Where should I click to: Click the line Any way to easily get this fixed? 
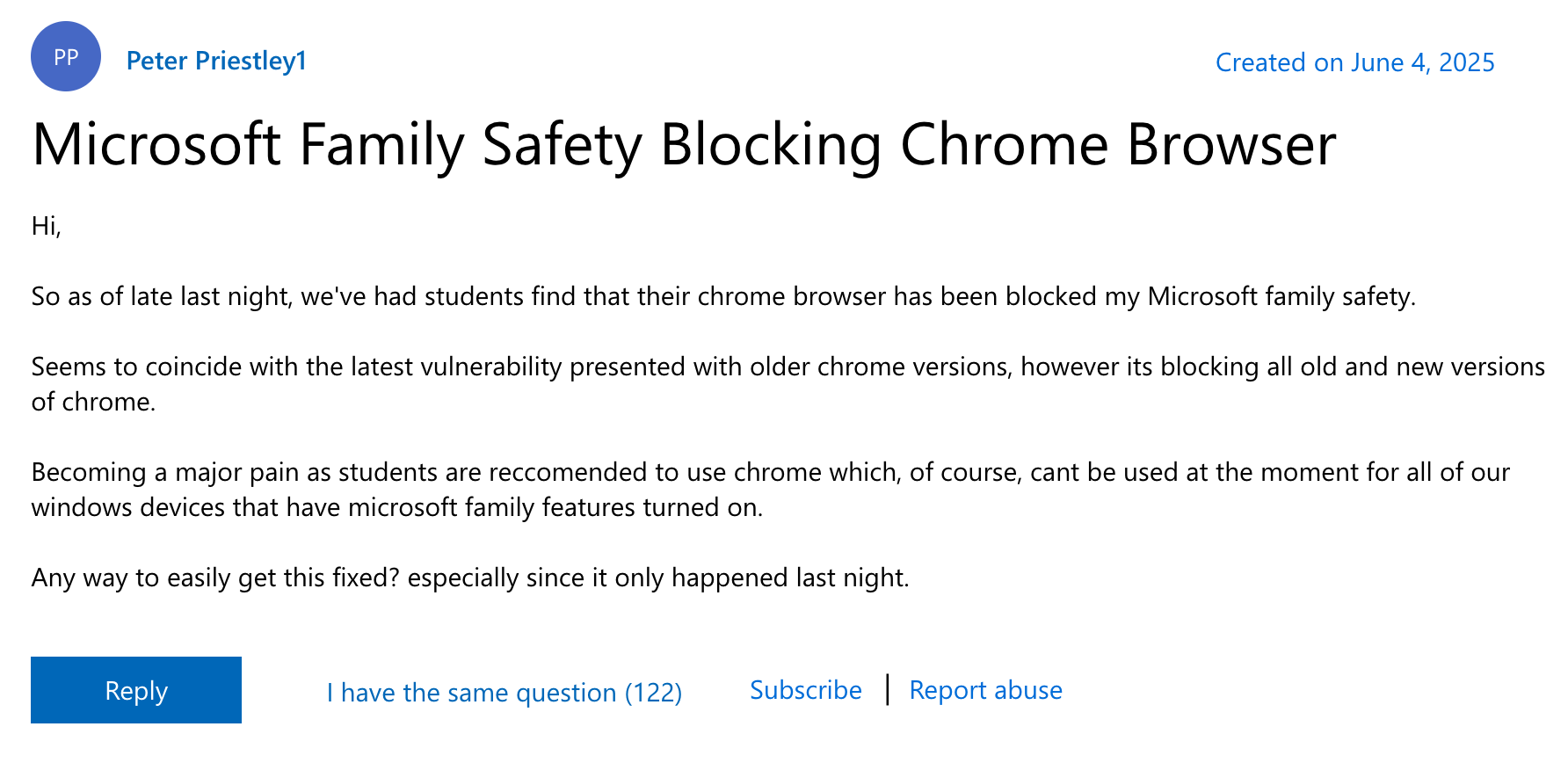470,578
